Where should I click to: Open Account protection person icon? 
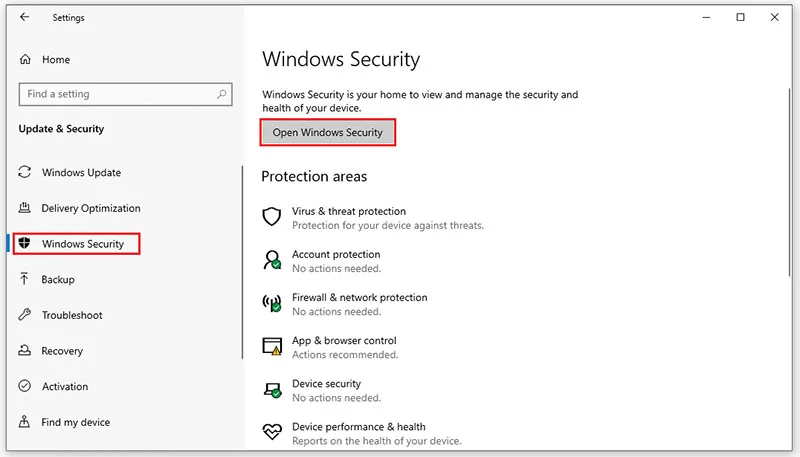(x=271, y=260)
